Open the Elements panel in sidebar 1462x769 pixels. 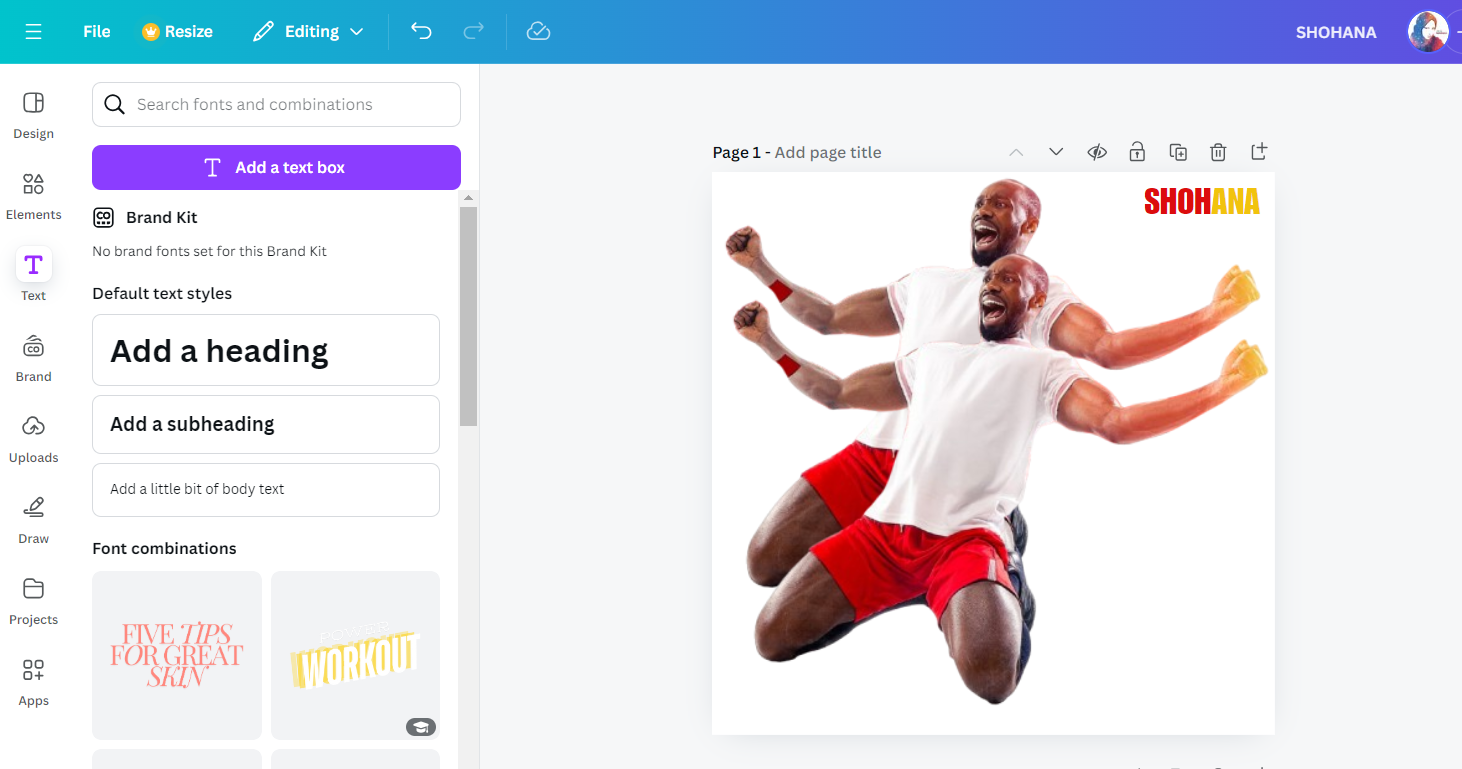(x=33, y=195)
